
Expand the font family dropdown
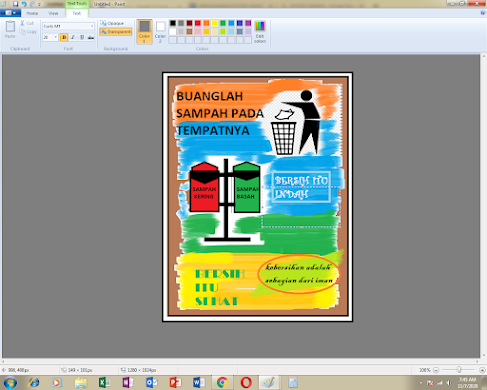(92, 26)
